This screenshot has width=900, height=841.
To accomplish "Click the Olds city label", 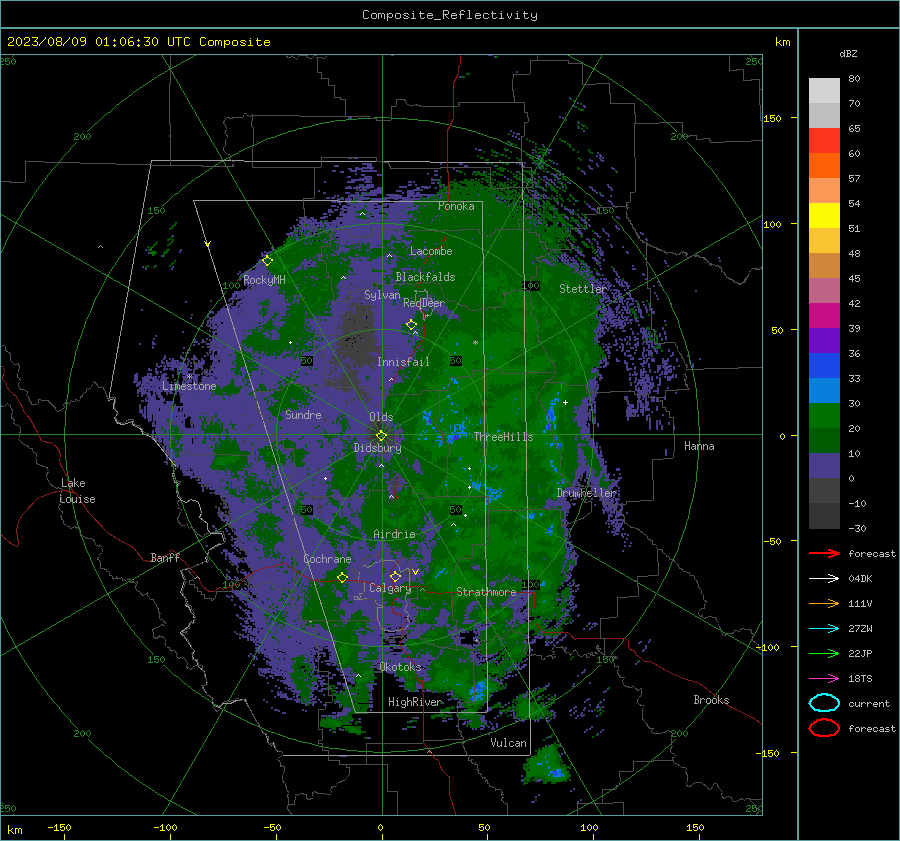I will 381,417.
